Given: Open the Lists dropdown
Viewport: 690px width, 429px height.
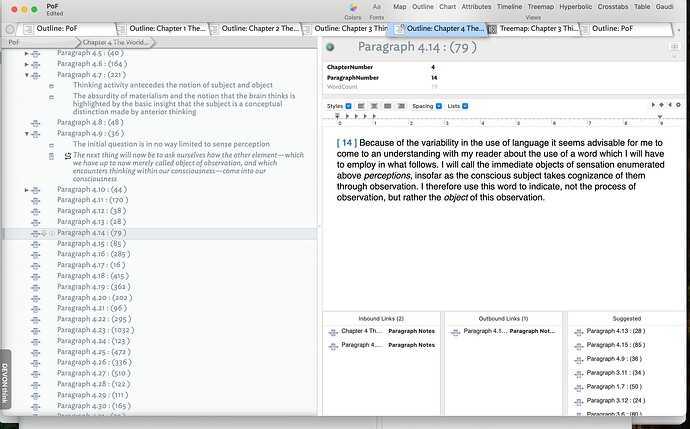Looking at the screenshot, I should point(458,106).
